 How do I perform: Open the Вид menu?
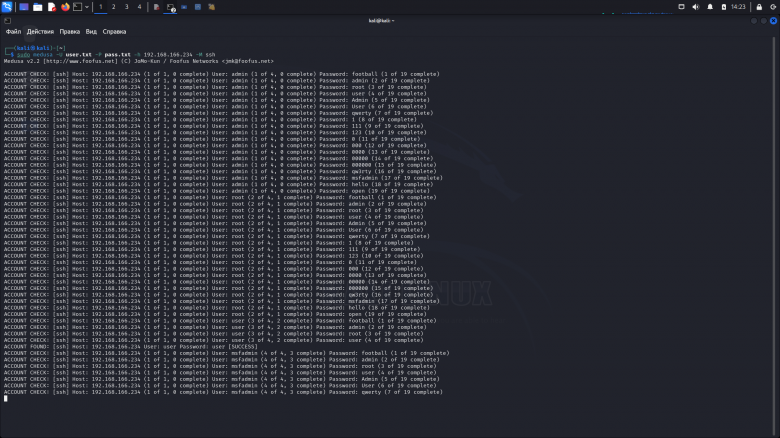point(91,31)
